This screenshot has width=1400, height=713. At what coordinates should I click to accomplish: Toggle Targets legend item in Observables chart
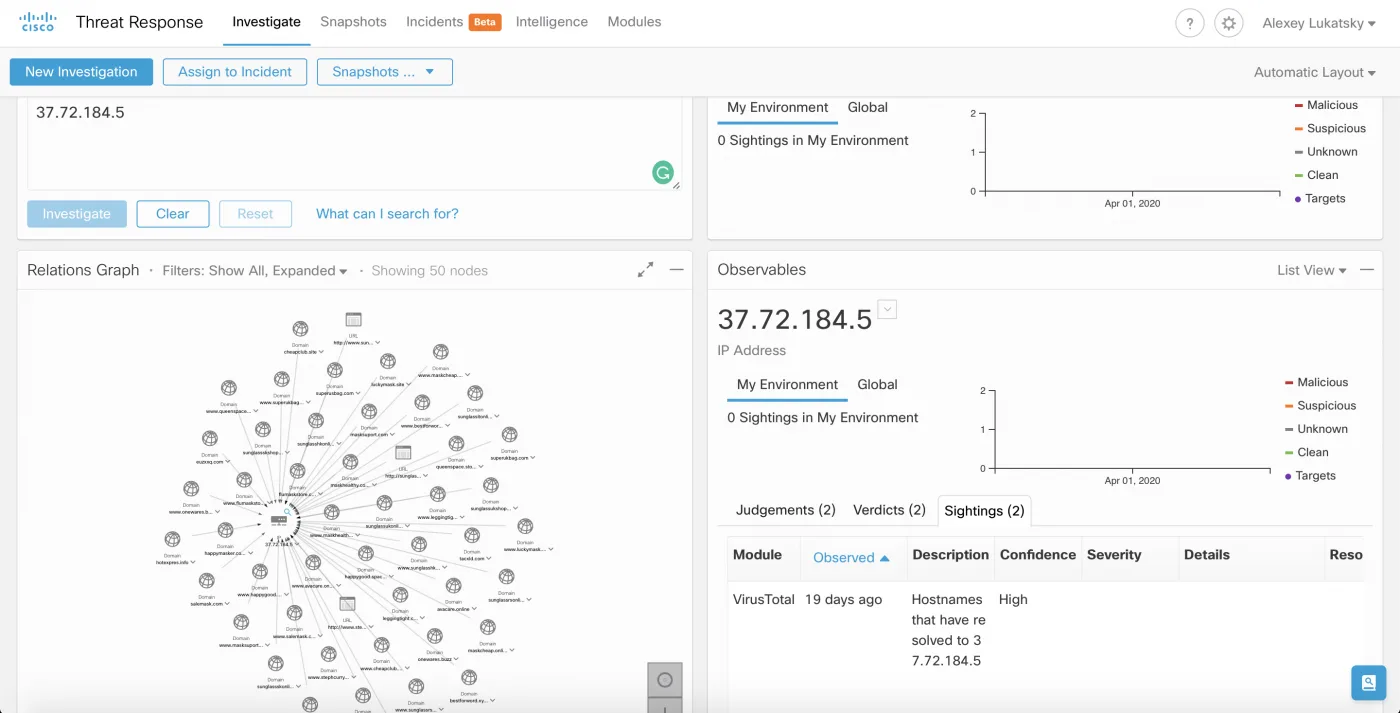[1310, 476]
